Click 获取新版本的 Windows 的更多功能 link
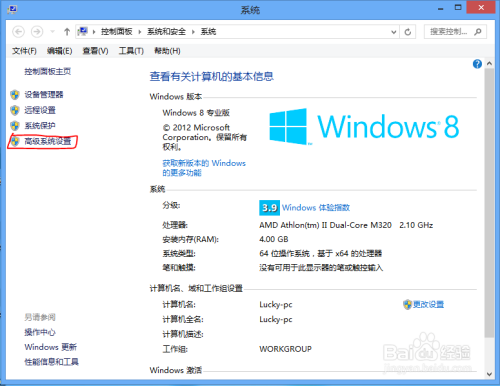500x386 pixels. [204, 168]
